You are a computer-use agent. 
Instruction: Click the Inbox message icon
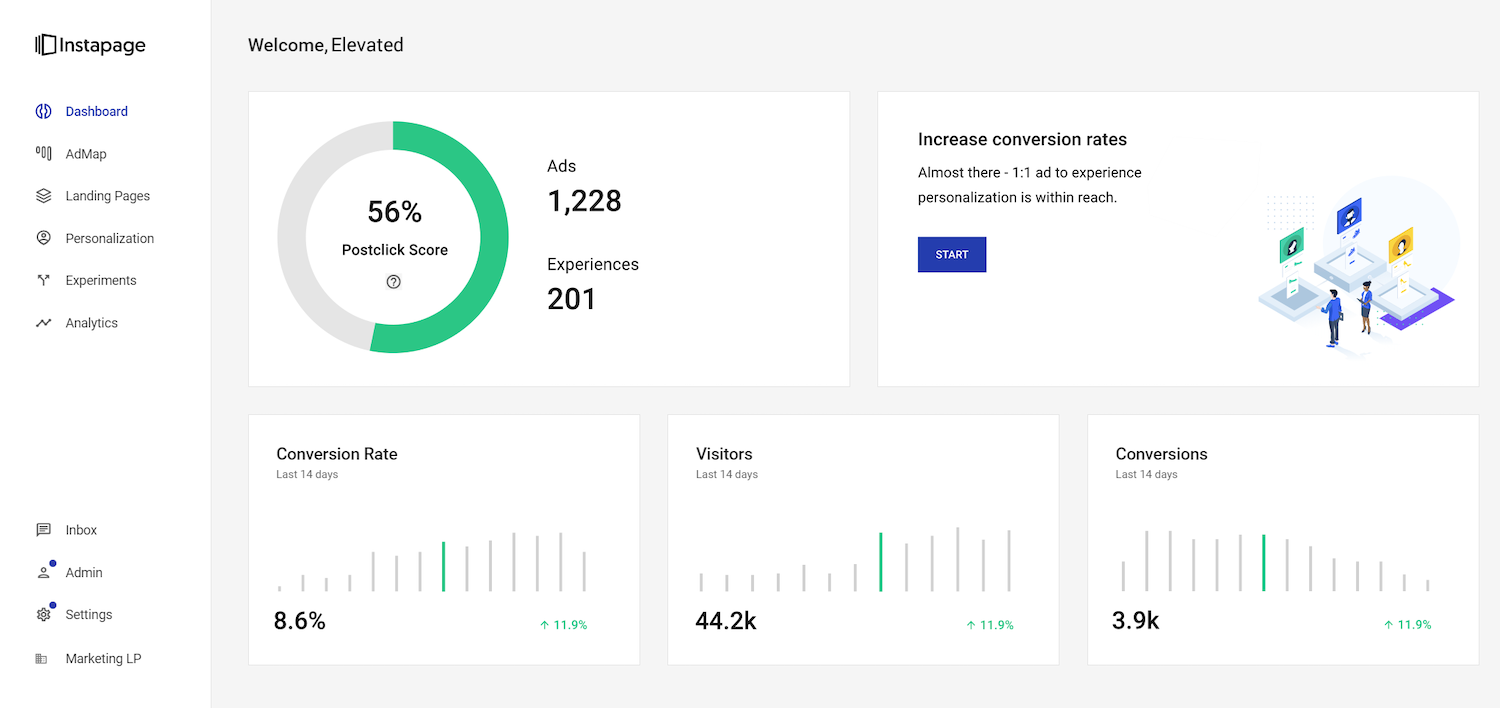point(43,530)
